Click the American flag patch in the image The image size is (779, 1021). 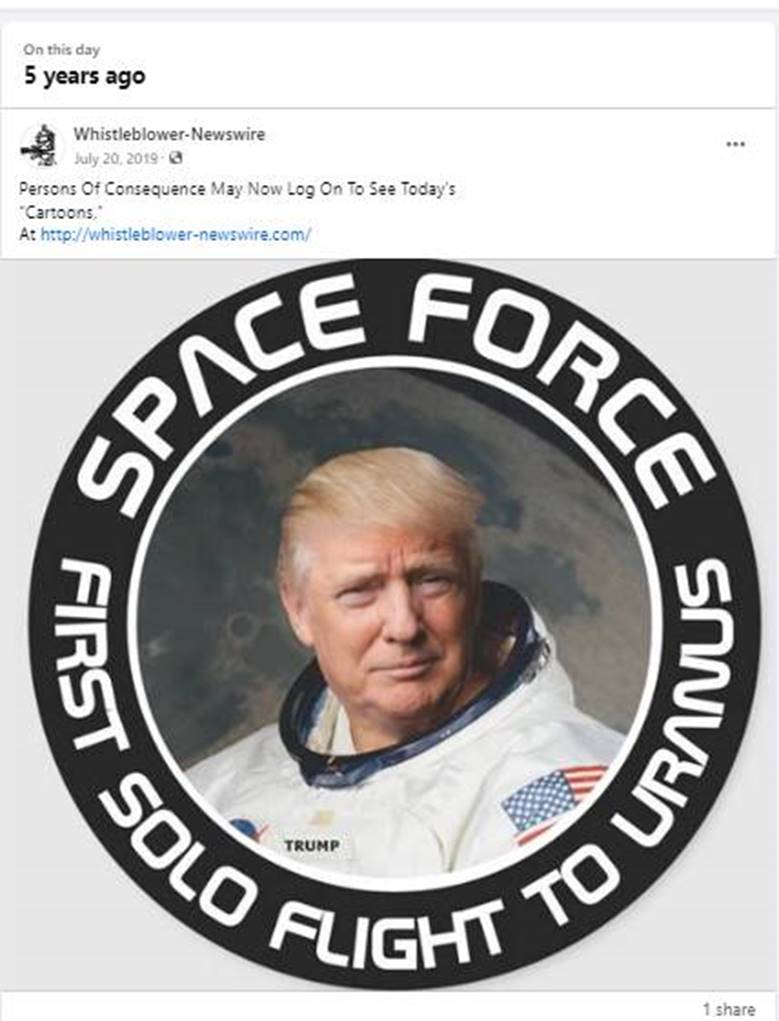point(553,804)
